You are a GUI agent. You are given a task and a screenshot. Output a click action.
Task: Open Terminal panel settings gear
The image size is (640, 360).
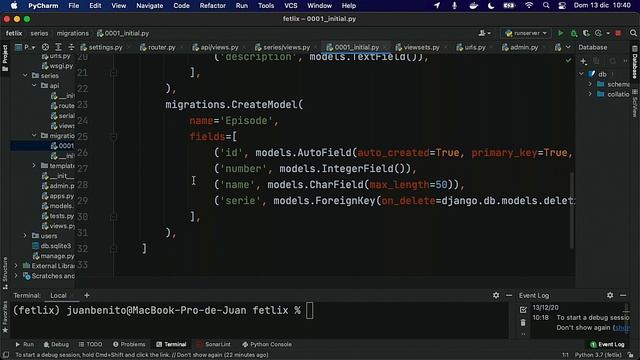pos(496,295)
